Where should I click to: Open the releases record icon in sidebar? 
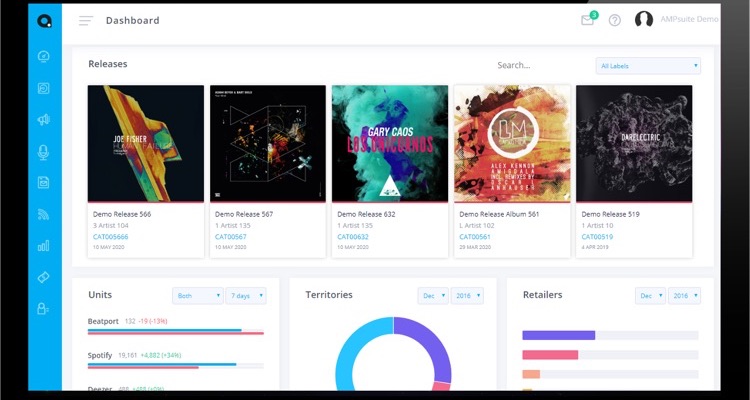(x=44, y=88)
